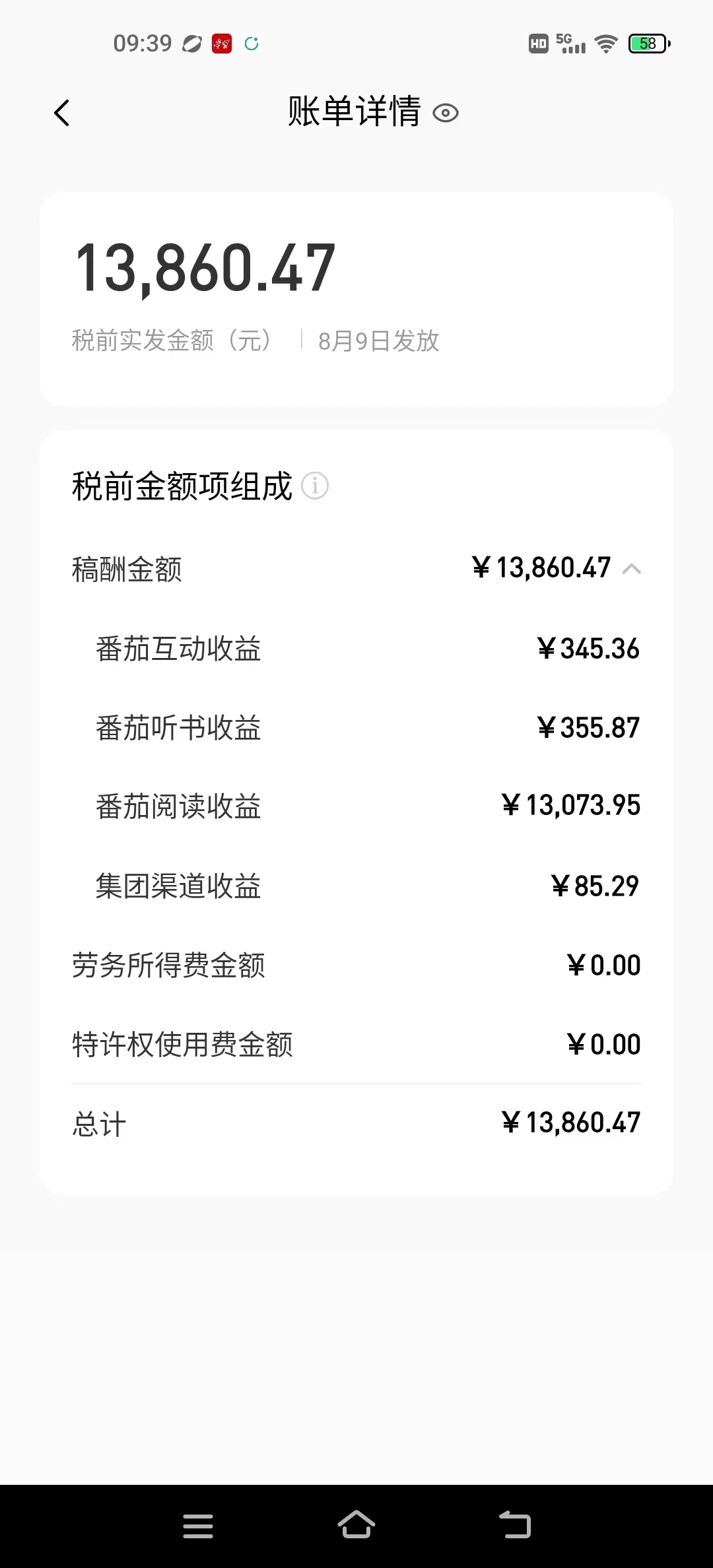Tap the 特许权使用费金额 row
The height and width of the screenshot is (1568, 713).
tap(356, 1045)
